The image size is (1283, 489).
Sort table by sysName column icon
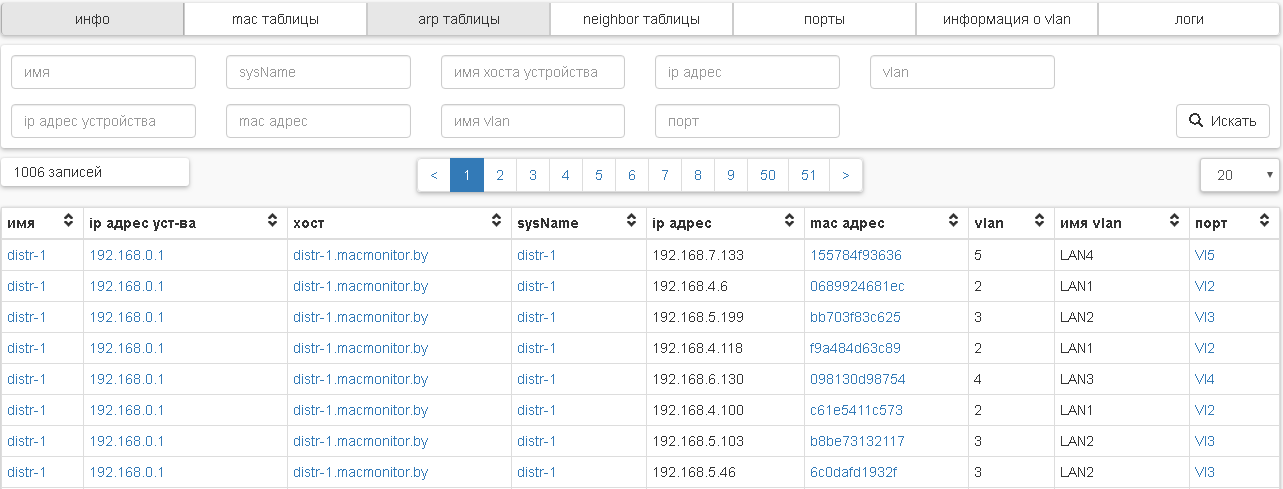(631, 222)
